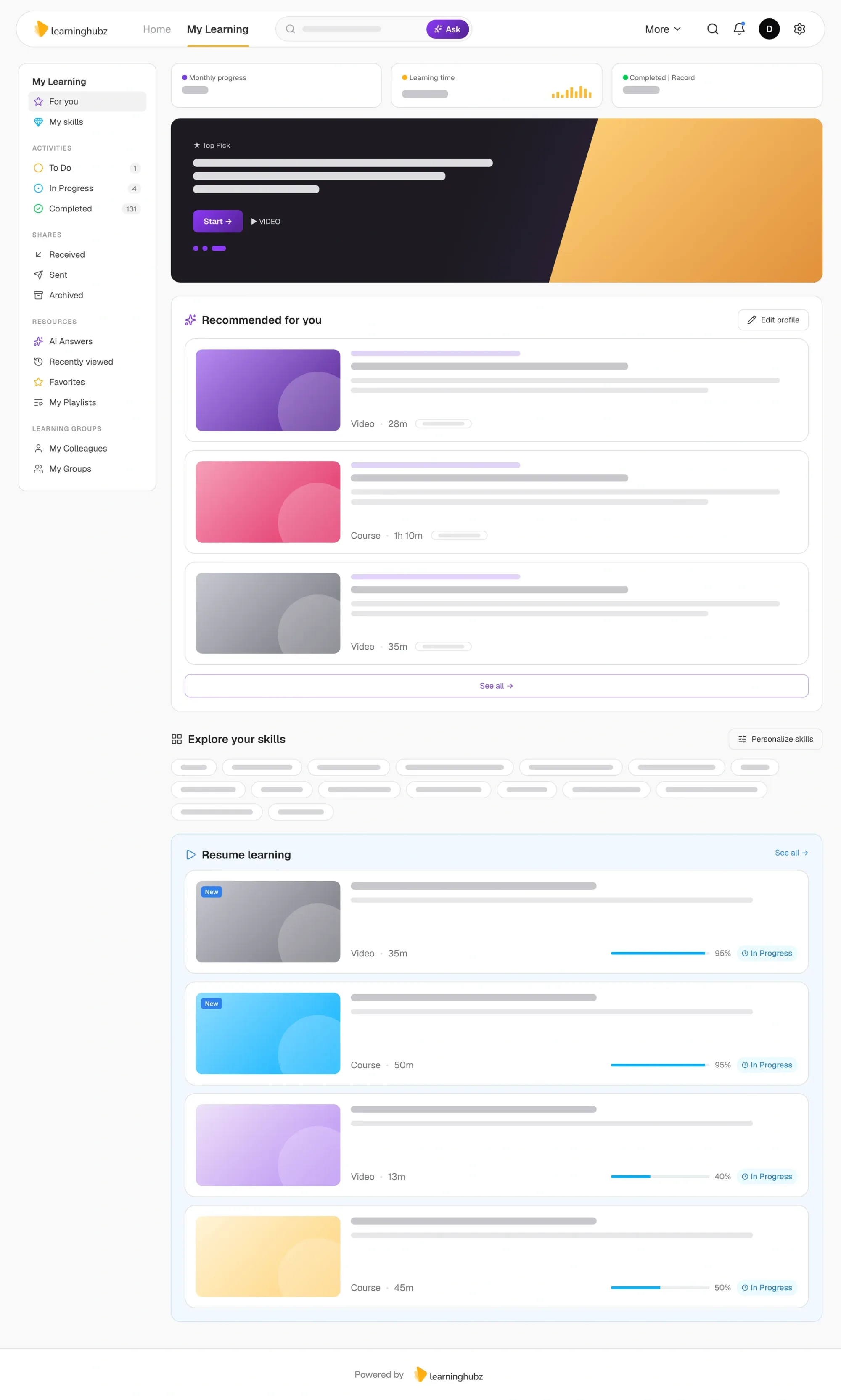This screenshot has width=841, height=1400.
Task: Click Personalize skills button
Action: tap(775, 739)
